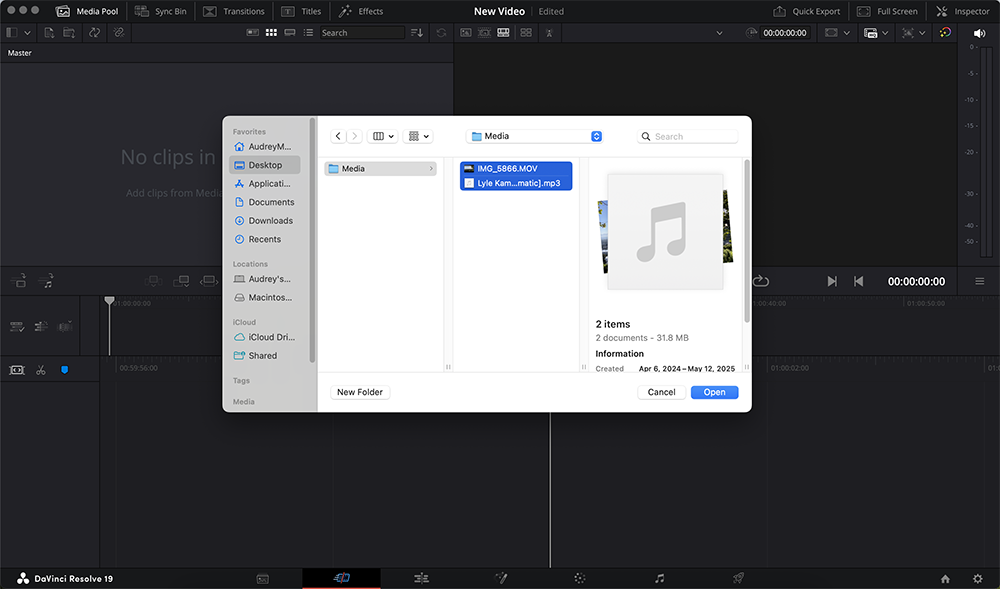1000x589 pixels.
Task: Open the Media Pool sort order dropdown
Action: pyautogui.click(x=417, y=32)
